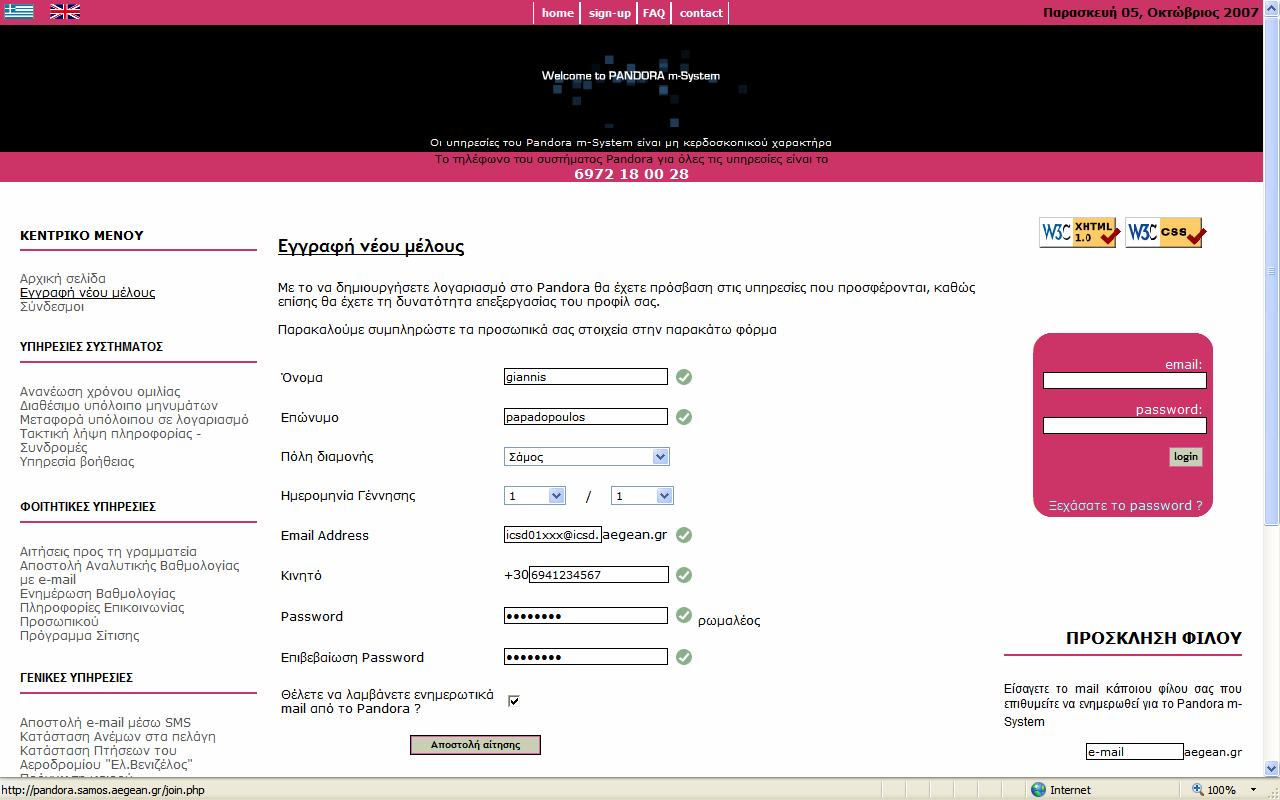
Task: Click the green checkmark beside Επιβεβαίωση Password field
Action: [684, 657]
